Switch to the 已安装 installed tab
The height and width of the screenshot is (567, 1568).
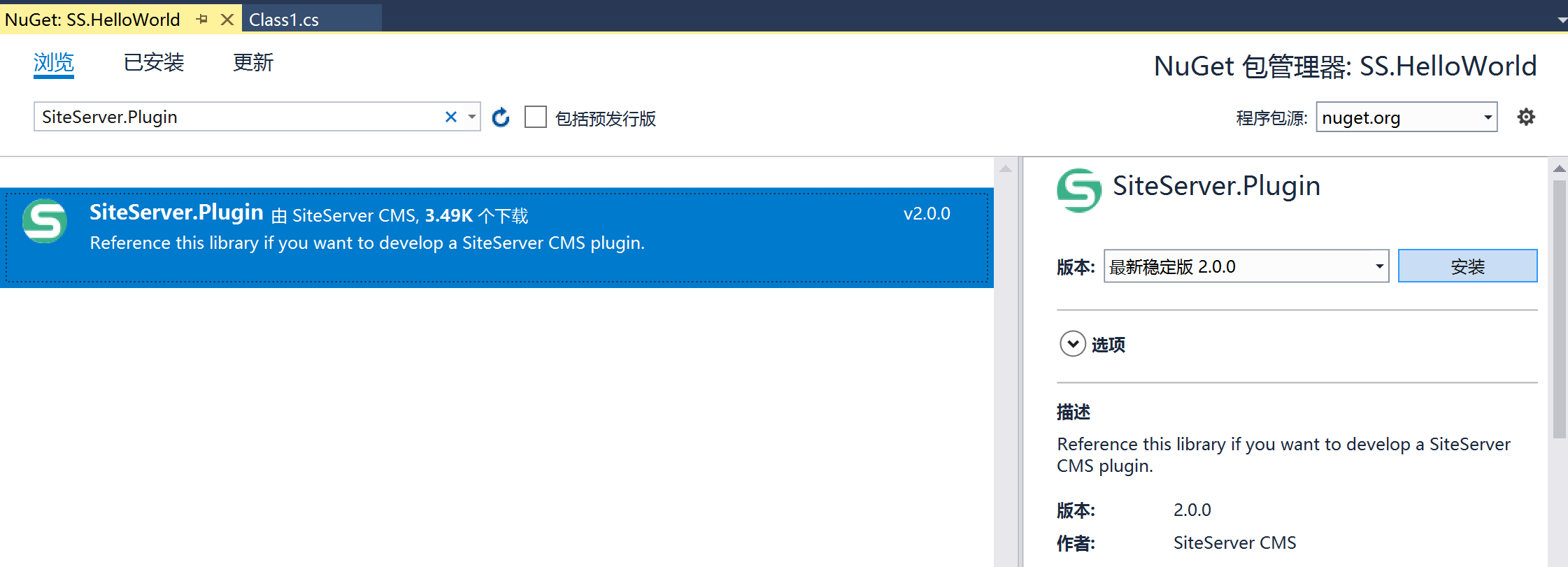click(x=154, y=63)
